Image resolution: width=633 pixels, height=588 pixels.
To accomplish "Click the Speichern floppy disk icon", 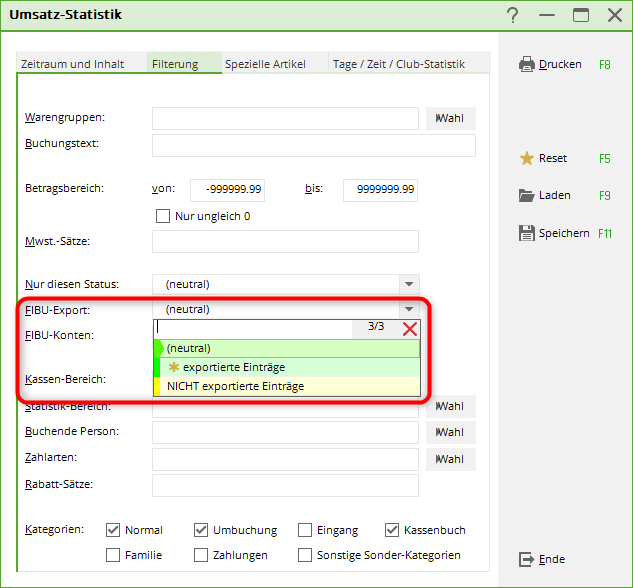I will (527, 233).
